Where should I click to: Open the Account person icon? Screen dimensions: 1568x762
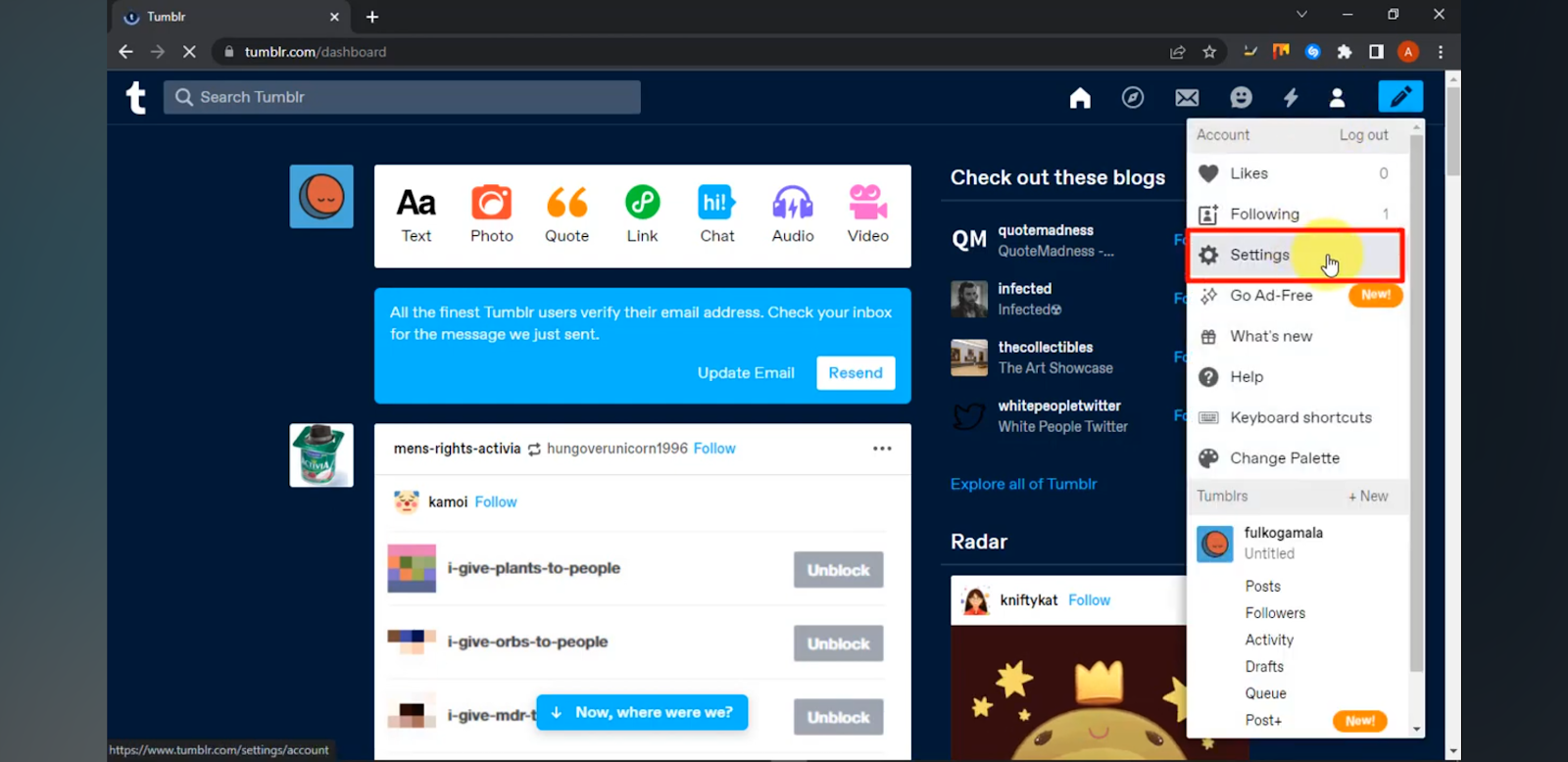(1337, 97)
